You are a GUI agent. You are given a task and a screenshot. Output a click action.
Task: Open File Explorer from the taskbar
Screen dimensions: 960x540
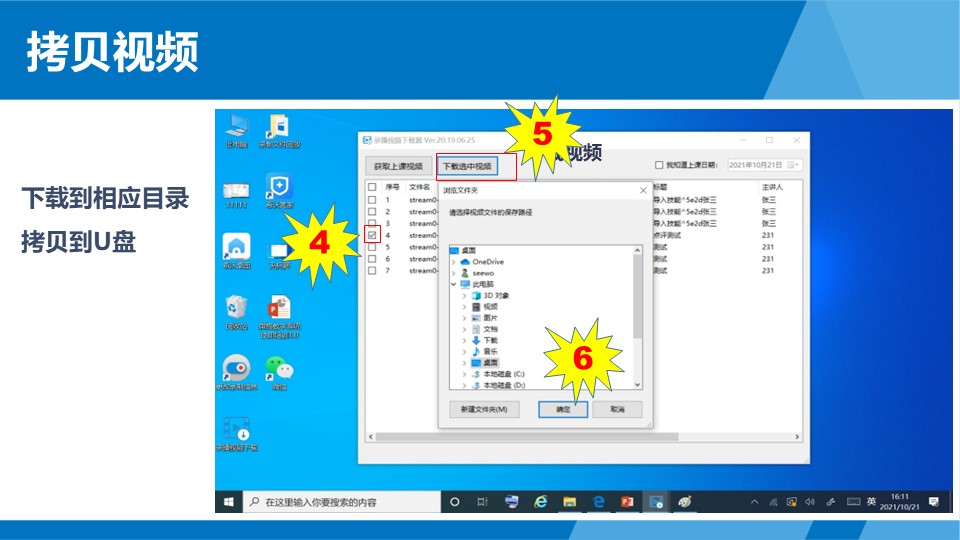[570, 501]
